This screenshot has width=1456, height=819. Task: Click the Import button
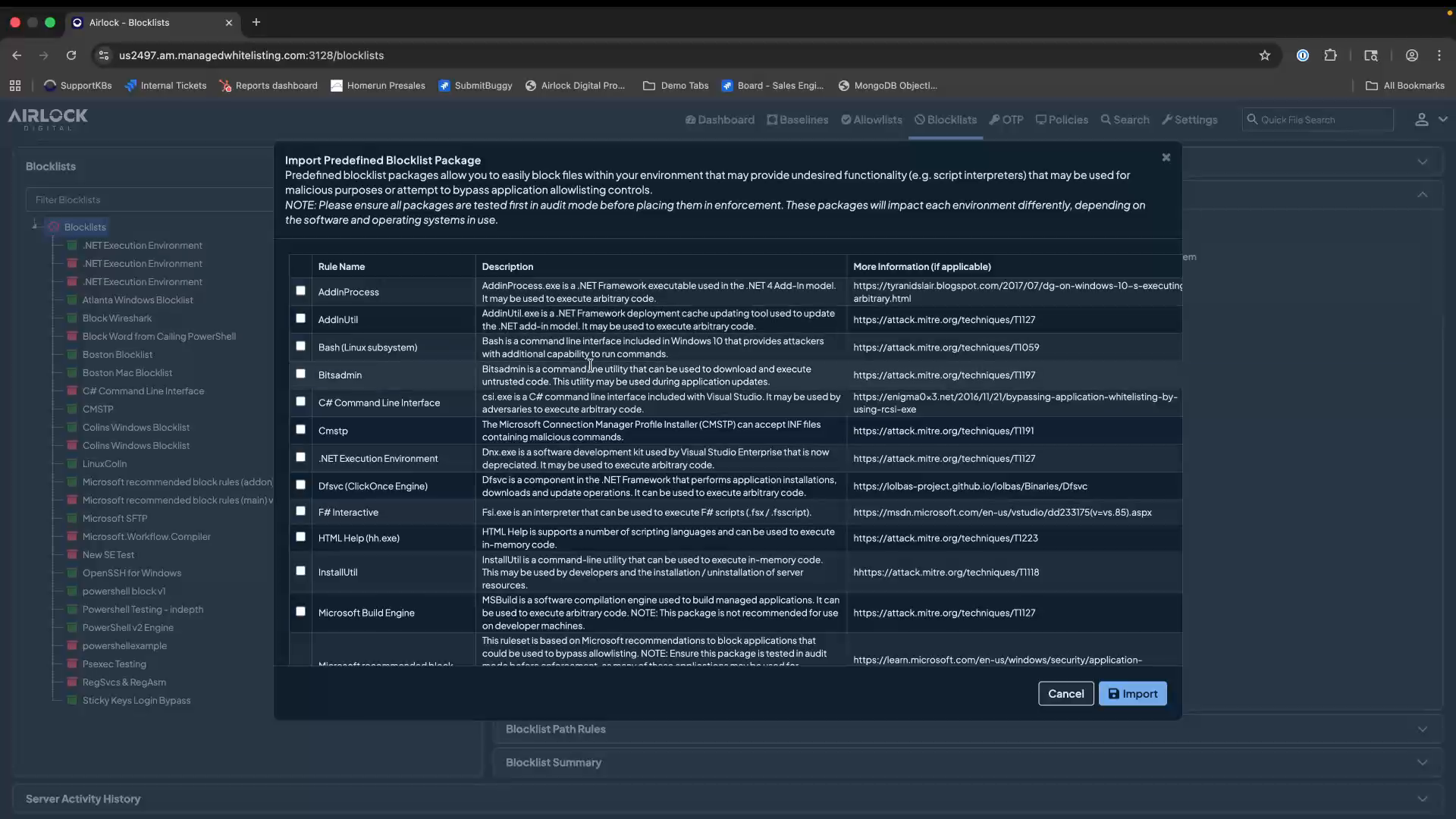[1132, 693]
